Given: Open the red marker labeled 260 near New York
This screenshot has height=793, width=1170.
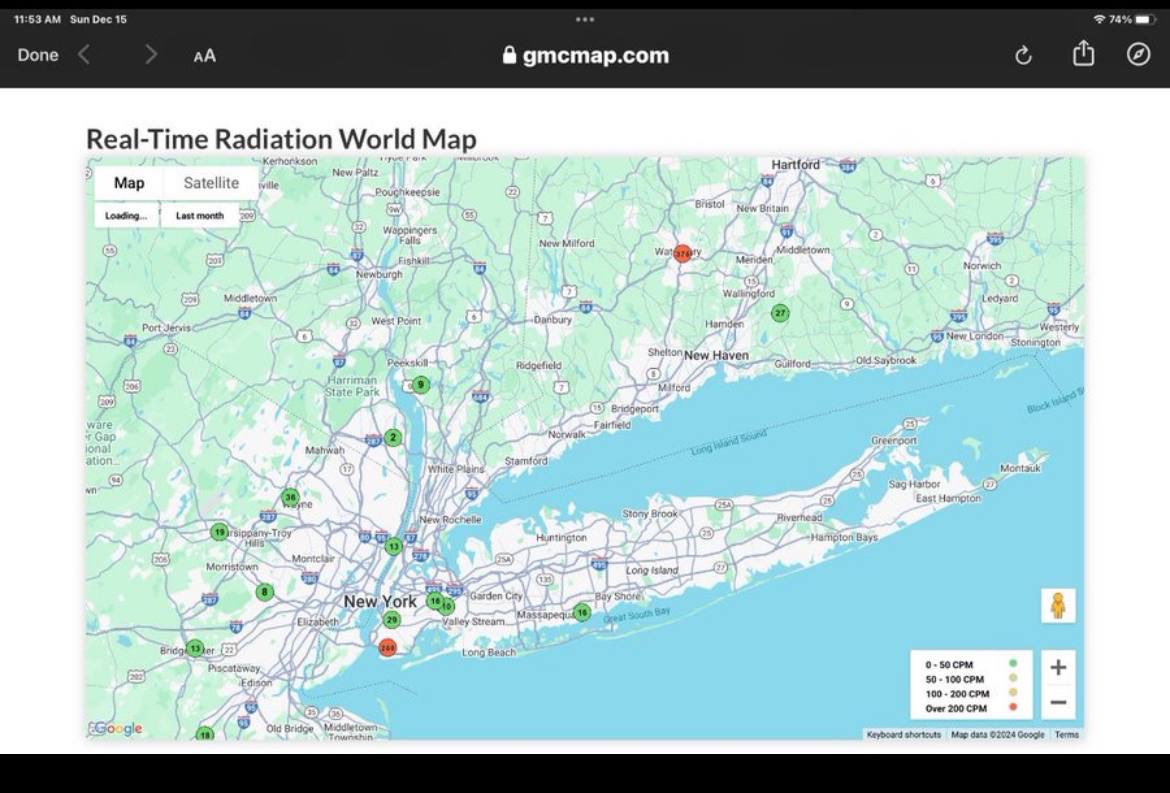Looking at the screenshot, I should coord(388,648).
